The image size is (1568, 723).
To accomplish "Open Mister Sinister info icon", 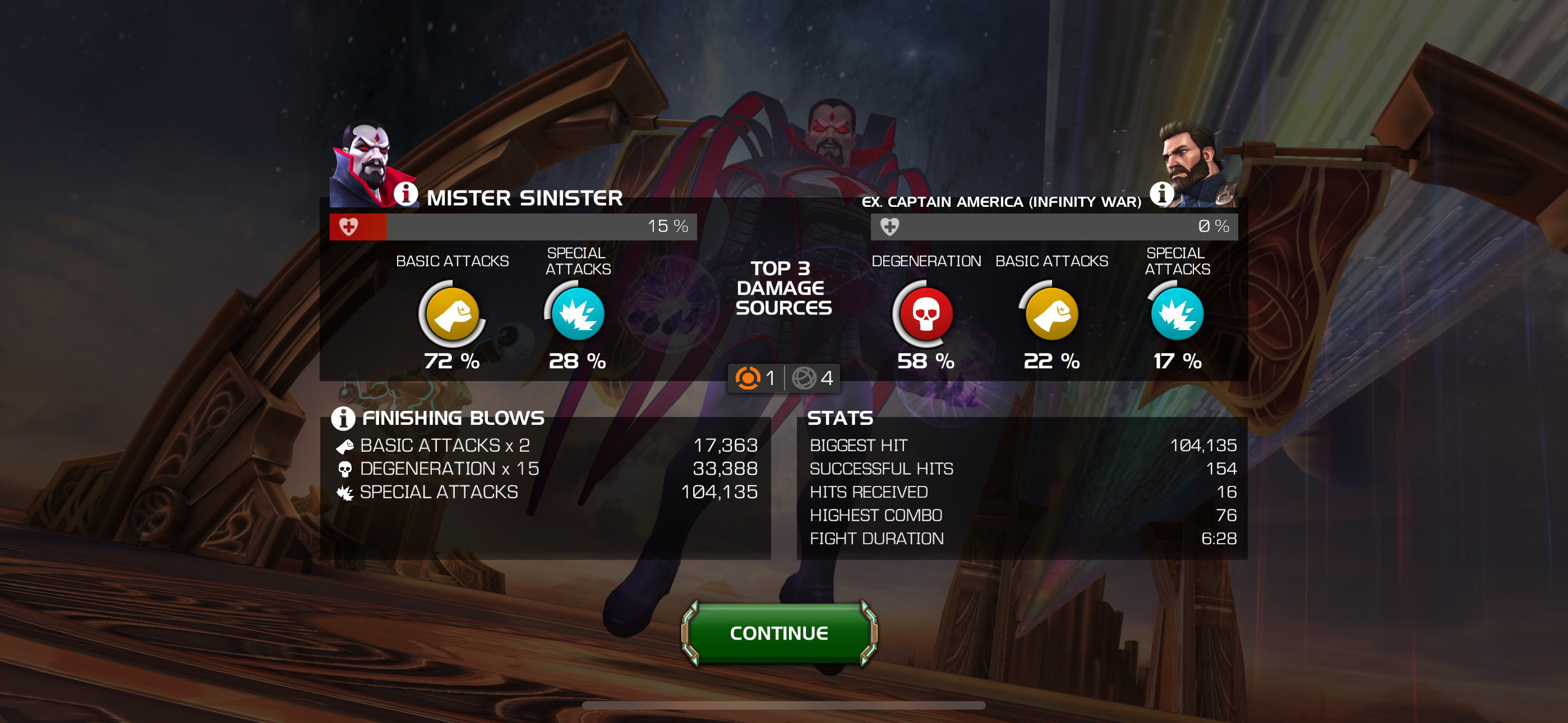I will (405, 194).
